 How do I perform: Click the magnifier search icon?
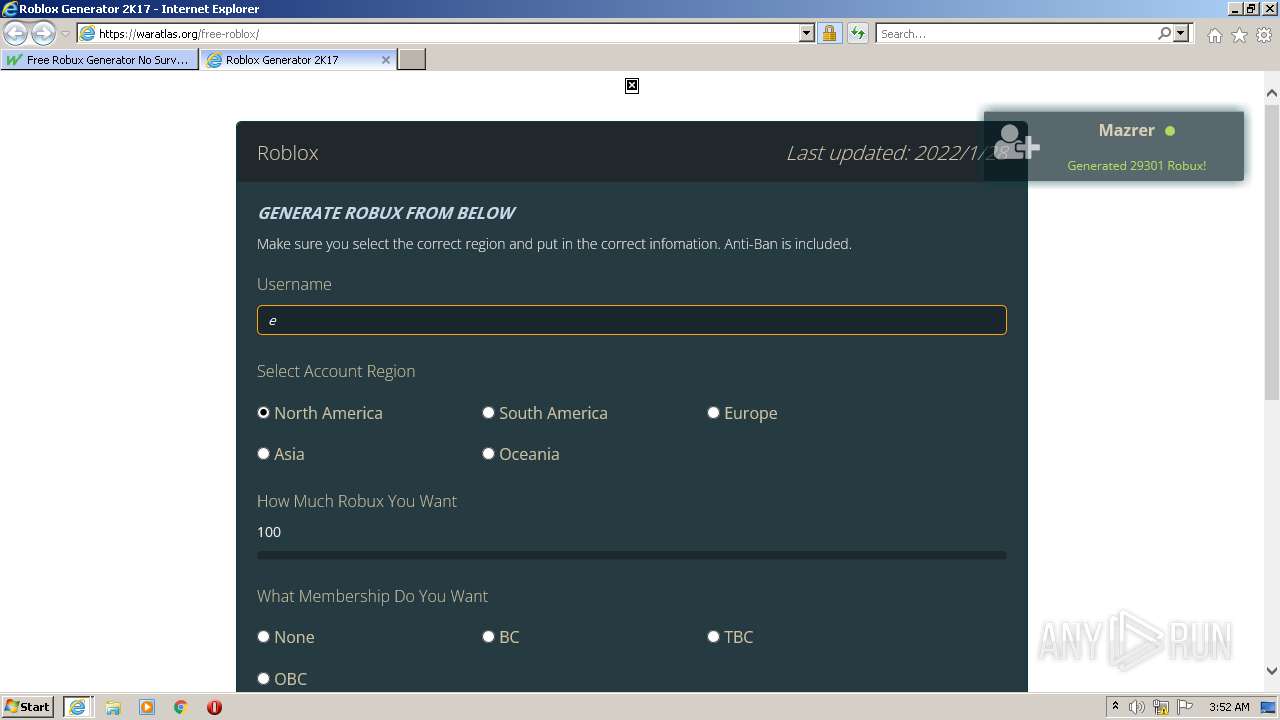(x=1164, y=33)
